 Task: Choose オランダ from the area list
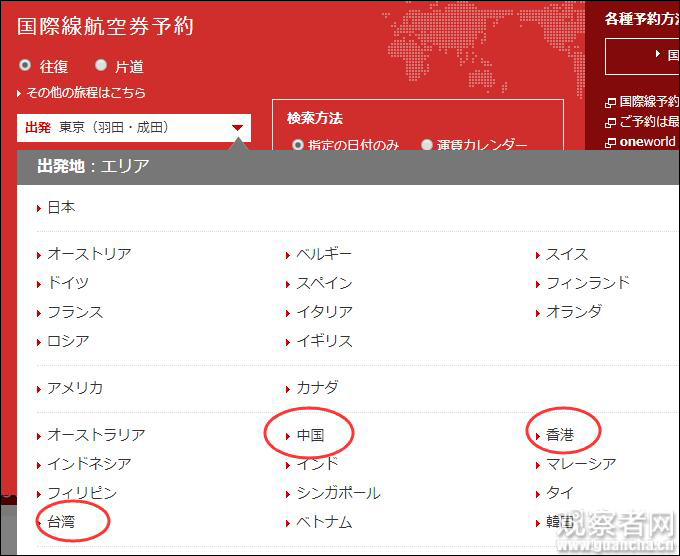click(x=574, y=312)
